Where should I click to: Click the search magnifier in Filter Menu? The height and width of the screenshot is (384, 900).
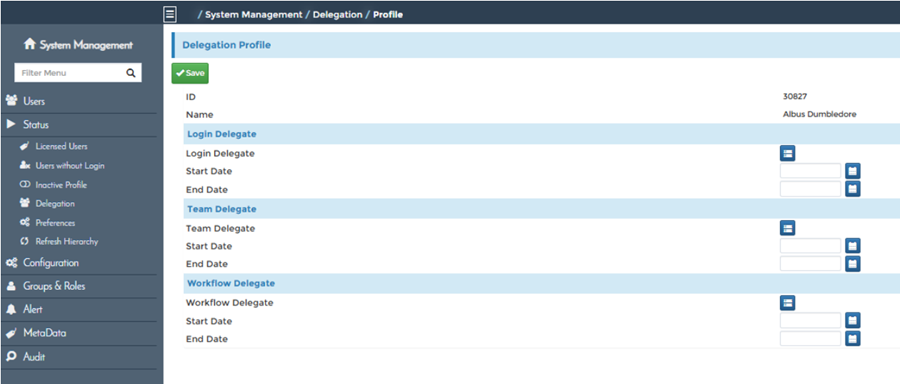click(x=131, y=73)
